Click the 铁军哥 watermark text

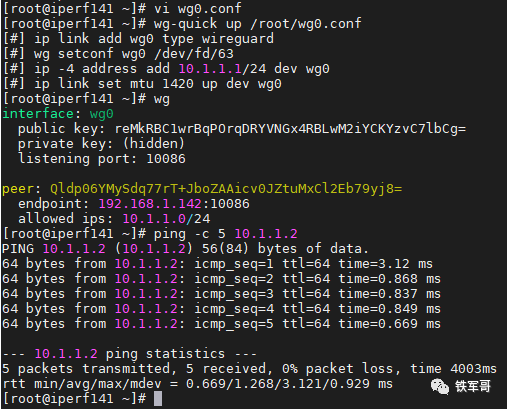tap(473, 387)
